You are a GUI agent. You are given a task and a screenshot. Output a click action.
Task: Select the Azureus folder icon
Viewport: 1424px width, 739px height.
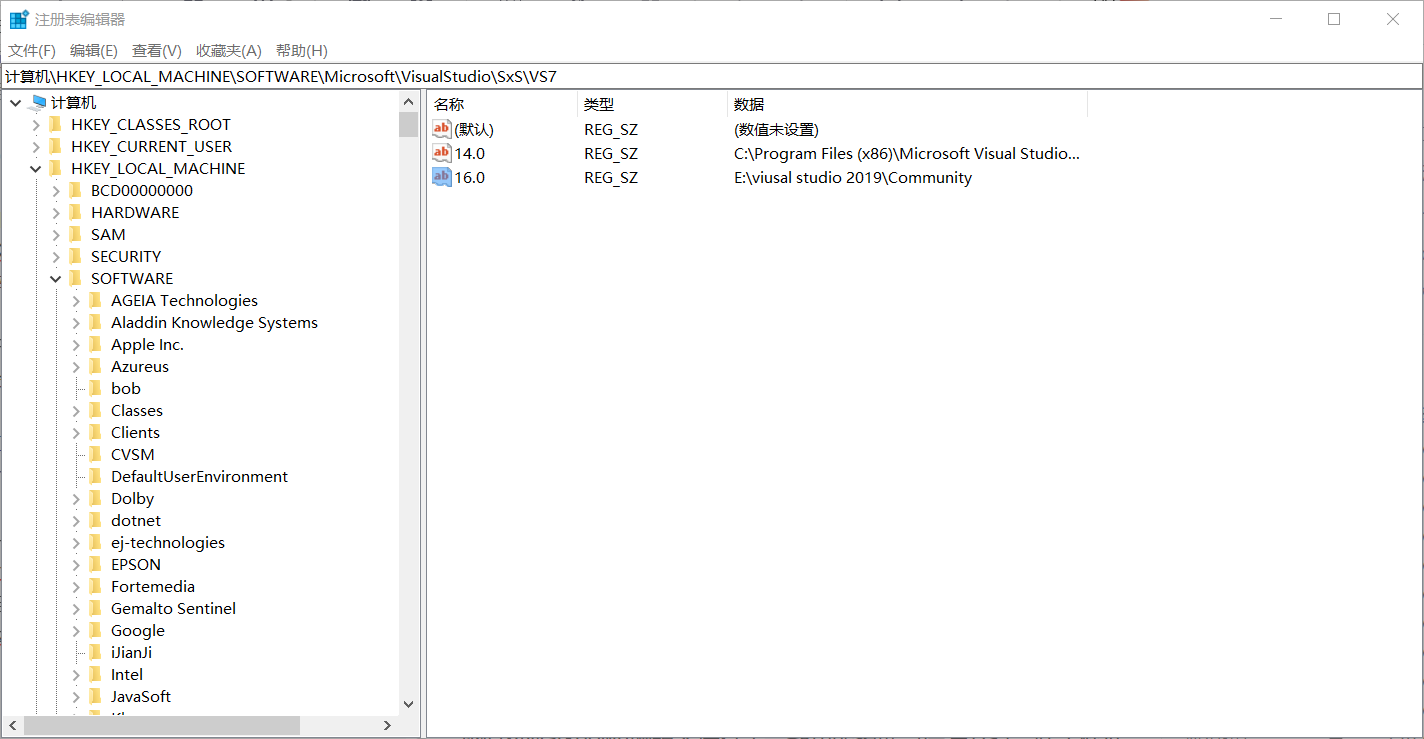click(95, 366)
